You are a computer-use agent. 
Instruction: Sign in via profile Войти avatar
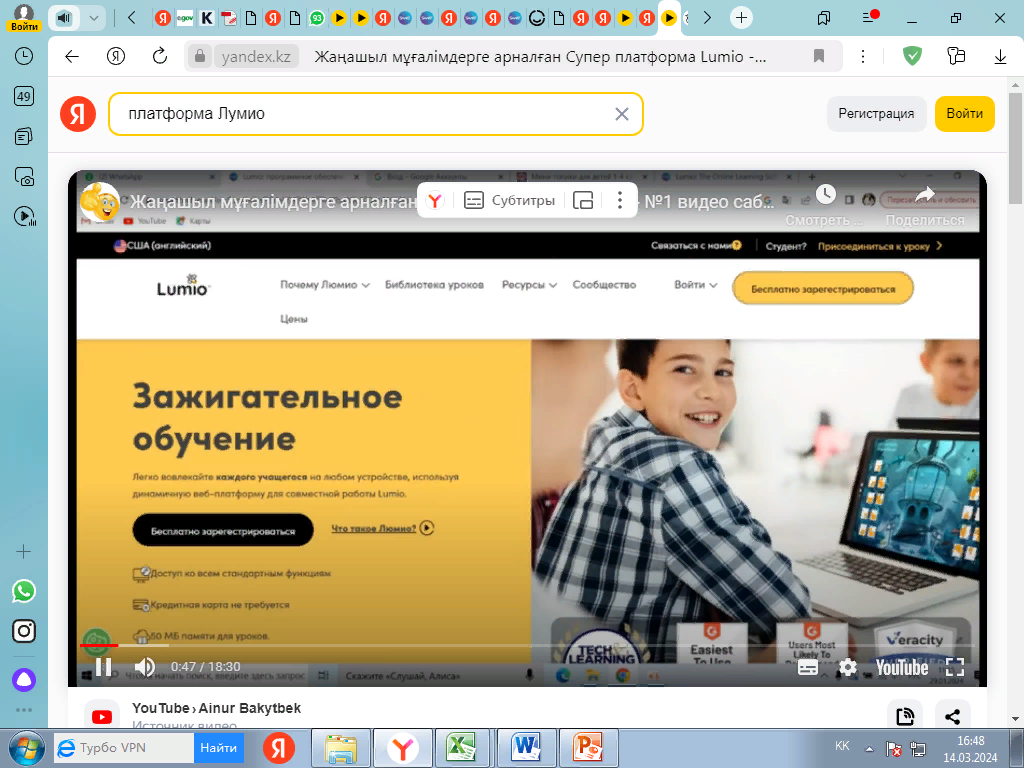tap(24, 18)
